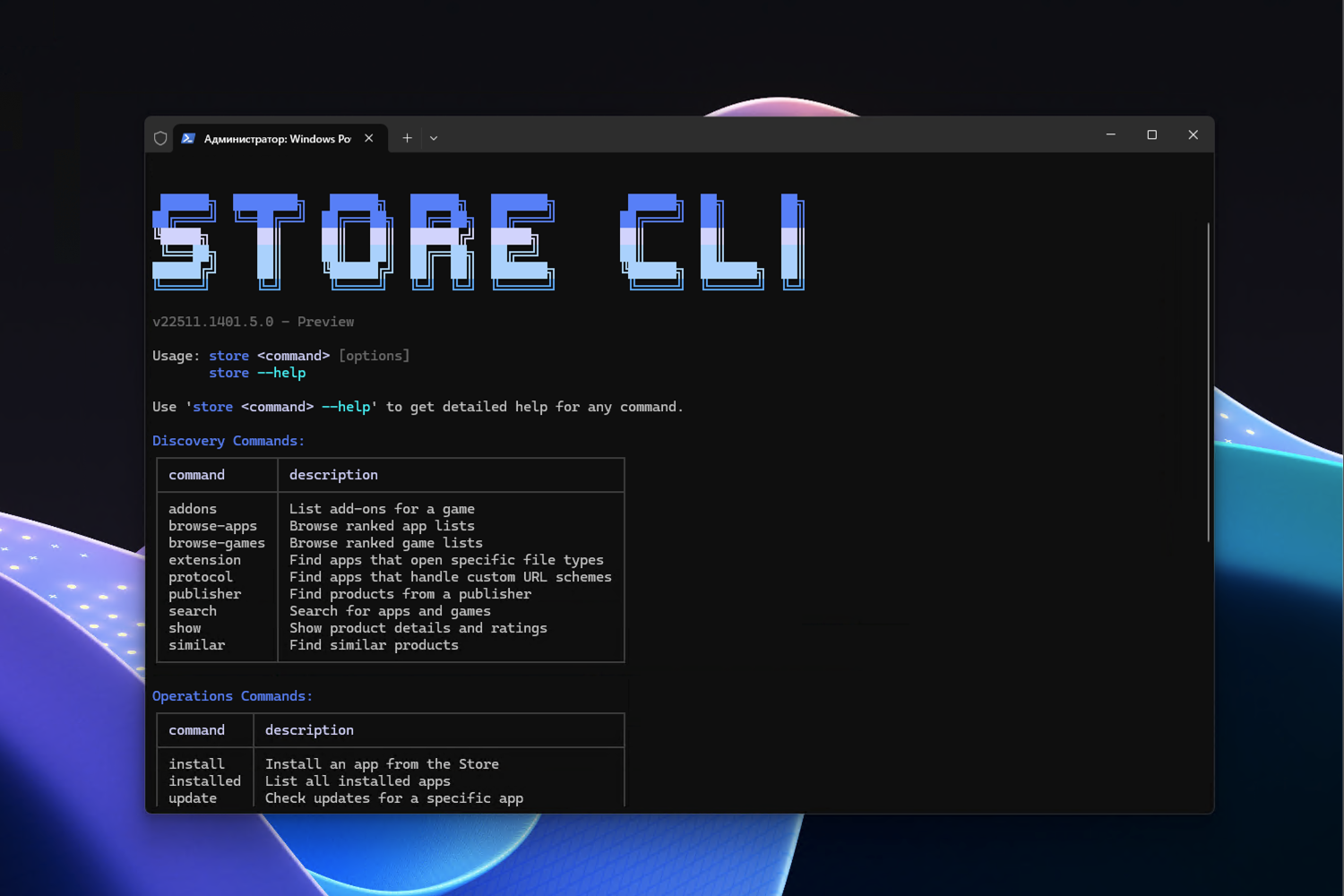Viewport: 1344px width, 896px height.
Task: Expand the new-tab profiles dropdown chevron
Action: click(x=434, y=138)
